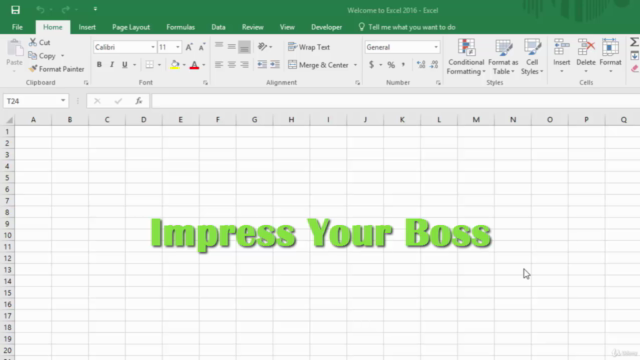This screenshot has height=360, width=640.
Task: Apply the red Font Color
Action: pyautogui.click(x=194, y=64)
